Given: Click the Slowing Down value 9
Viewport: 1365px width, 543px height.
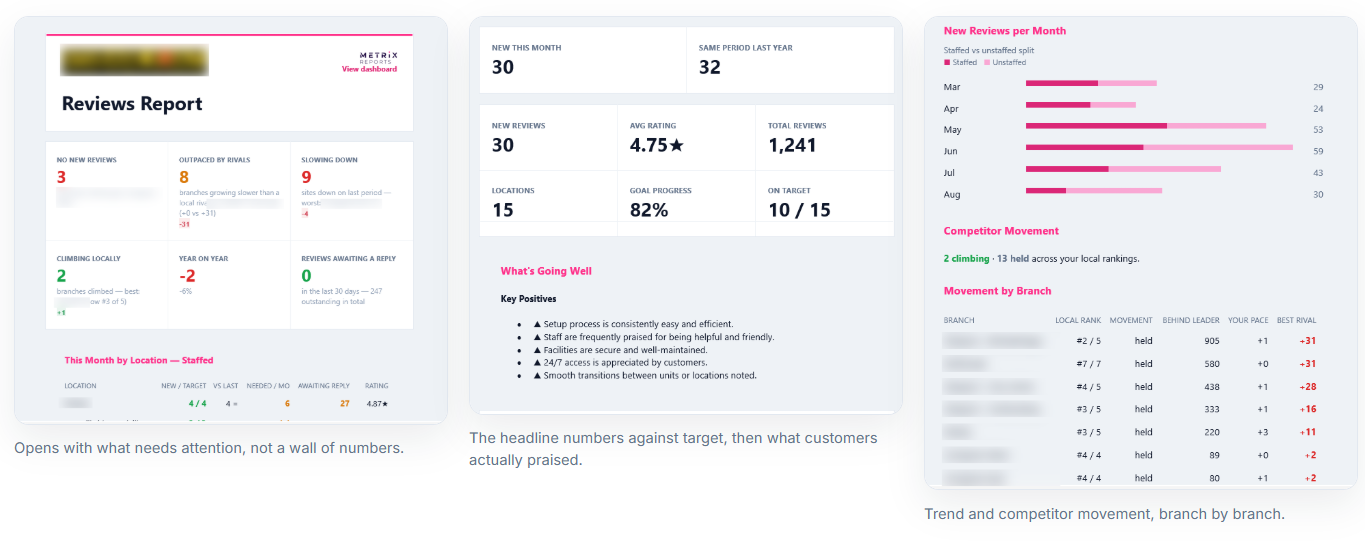Looking at the screenshot, I should point(306,177).
